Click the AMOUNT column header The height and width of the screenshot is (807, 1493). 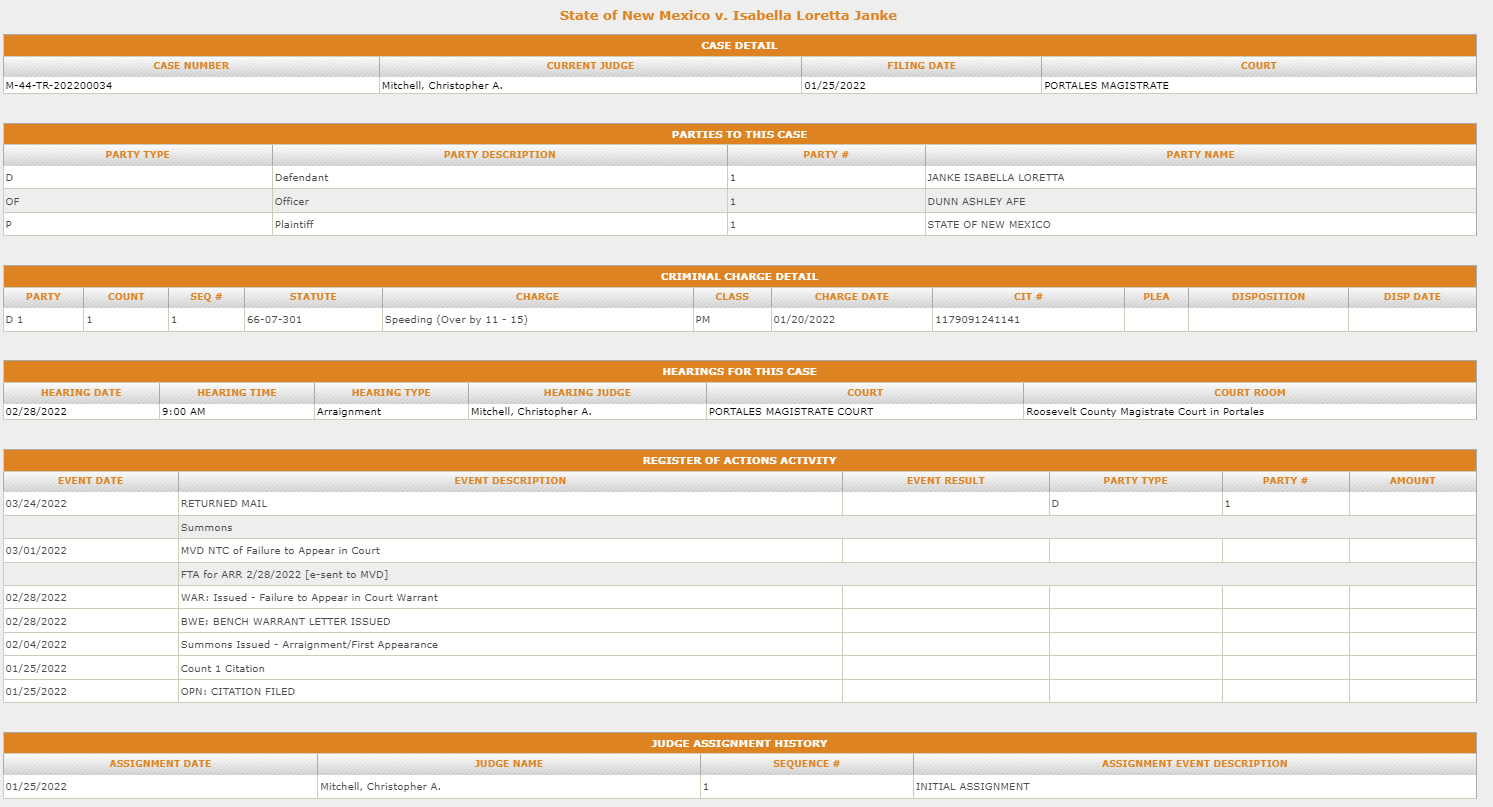coord(1412,481)
